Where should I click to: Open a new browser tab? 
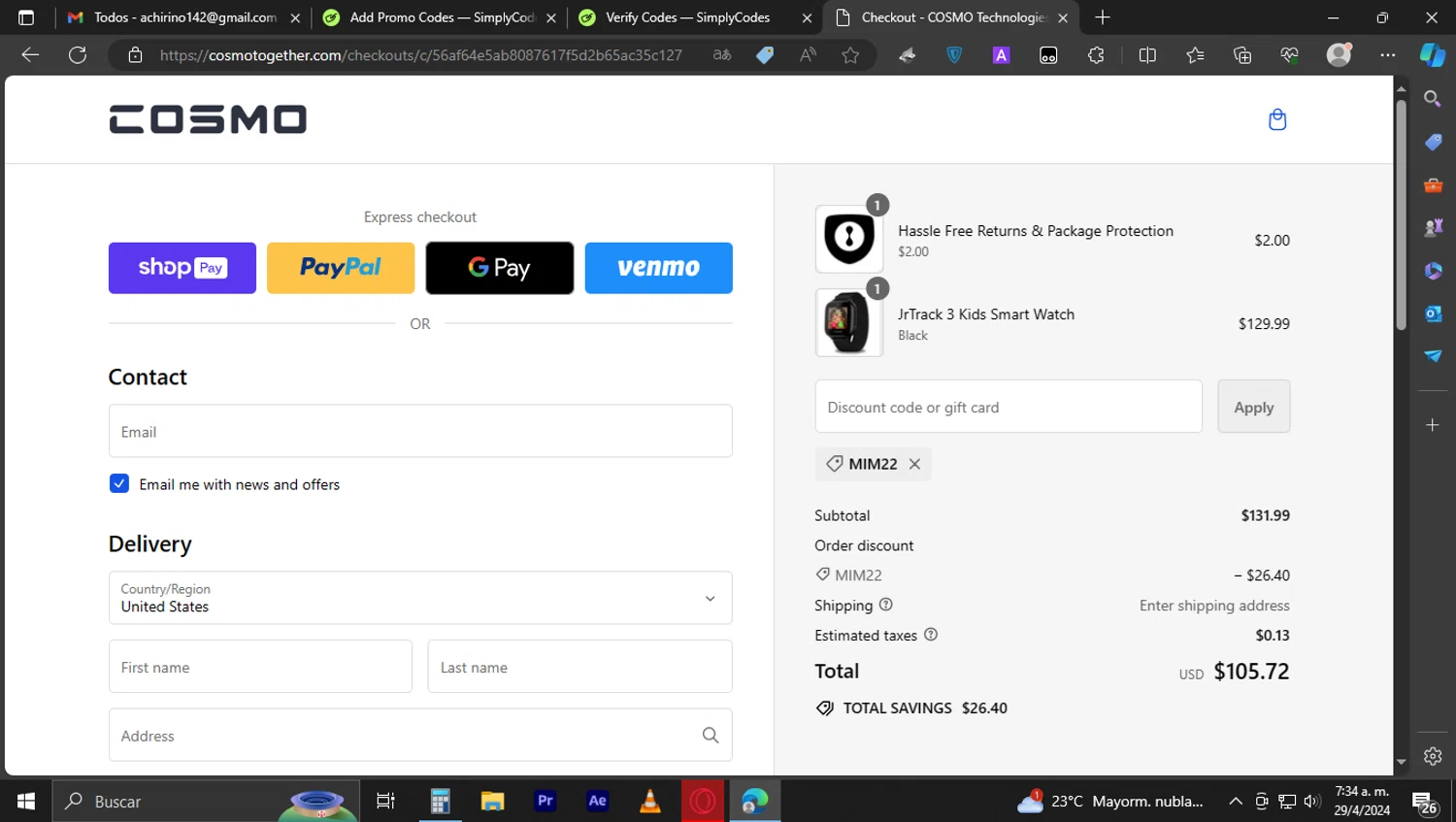tap(1103, 17)
